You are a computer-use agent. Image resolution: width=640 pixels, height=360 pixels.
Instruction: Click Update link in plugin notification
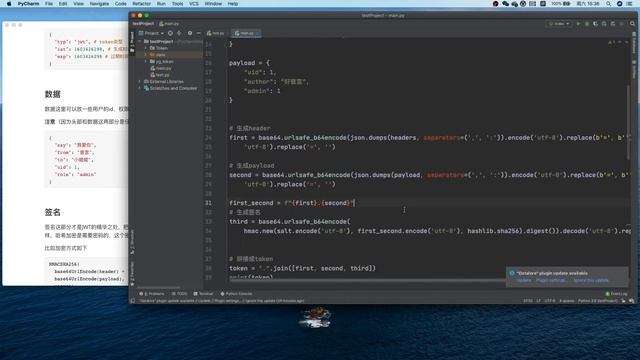point(524,280)
